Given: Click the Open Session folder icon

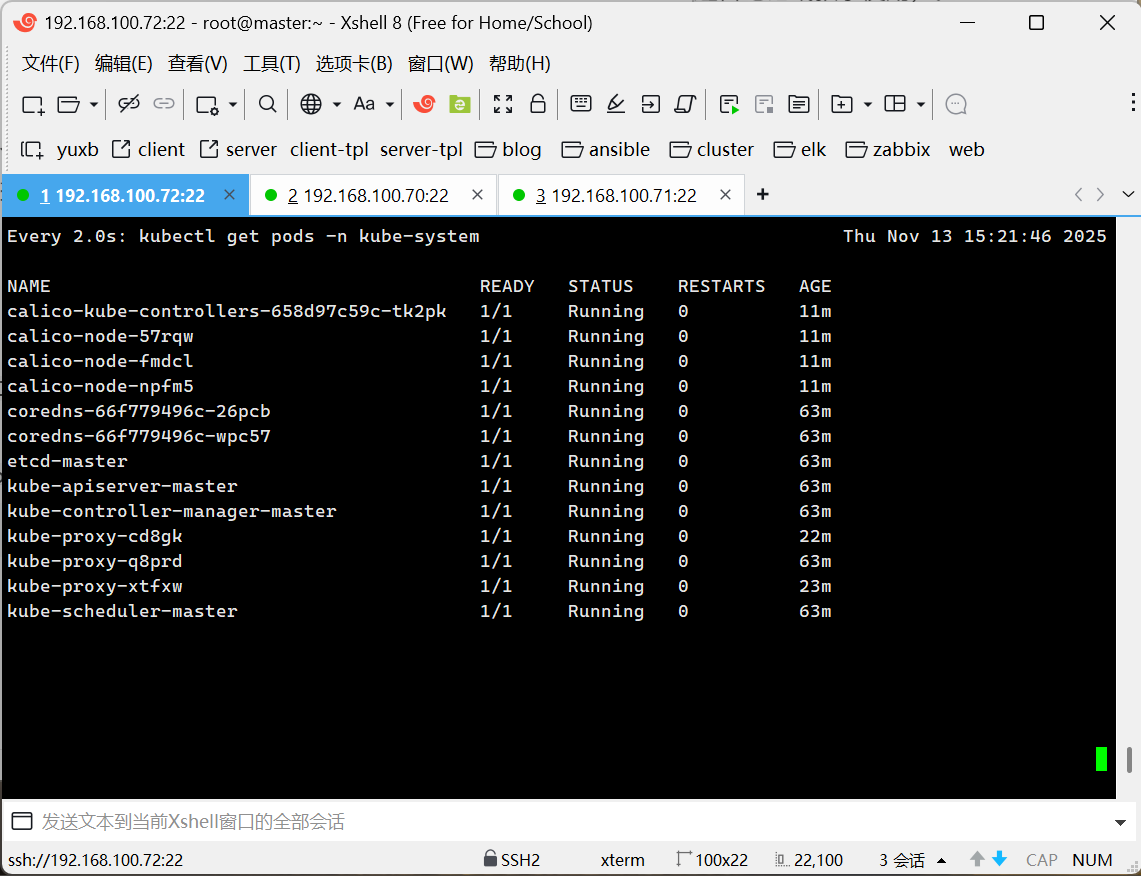Looking at the screenshot, I should [x=68, y=105].
